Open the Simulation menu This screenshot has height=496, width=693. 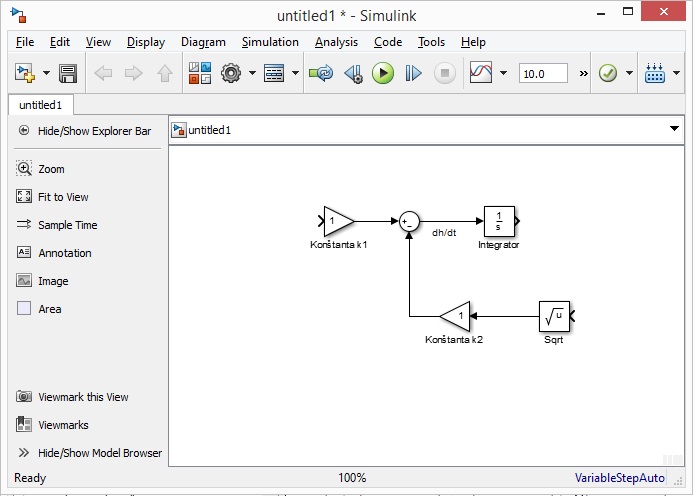tap(270, 42)
